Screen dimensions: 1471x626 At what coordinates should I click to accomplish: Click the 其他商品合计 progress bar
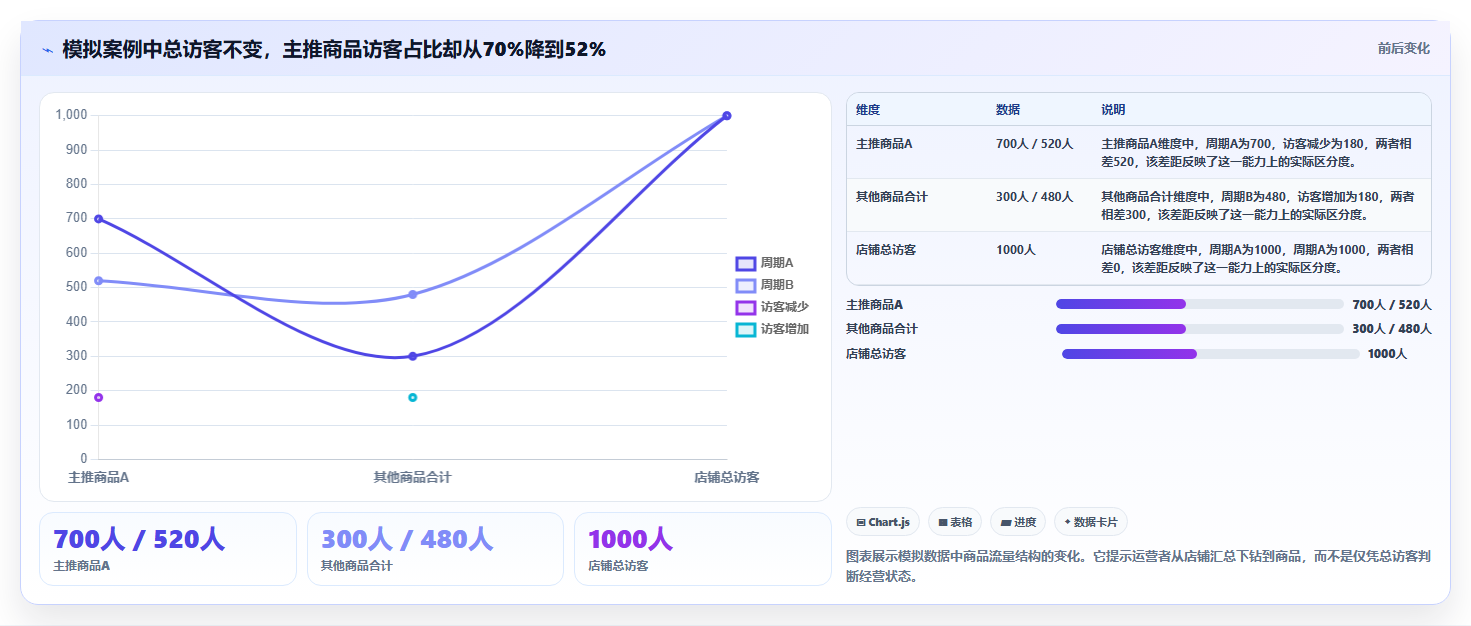(x=1200, y=329)
